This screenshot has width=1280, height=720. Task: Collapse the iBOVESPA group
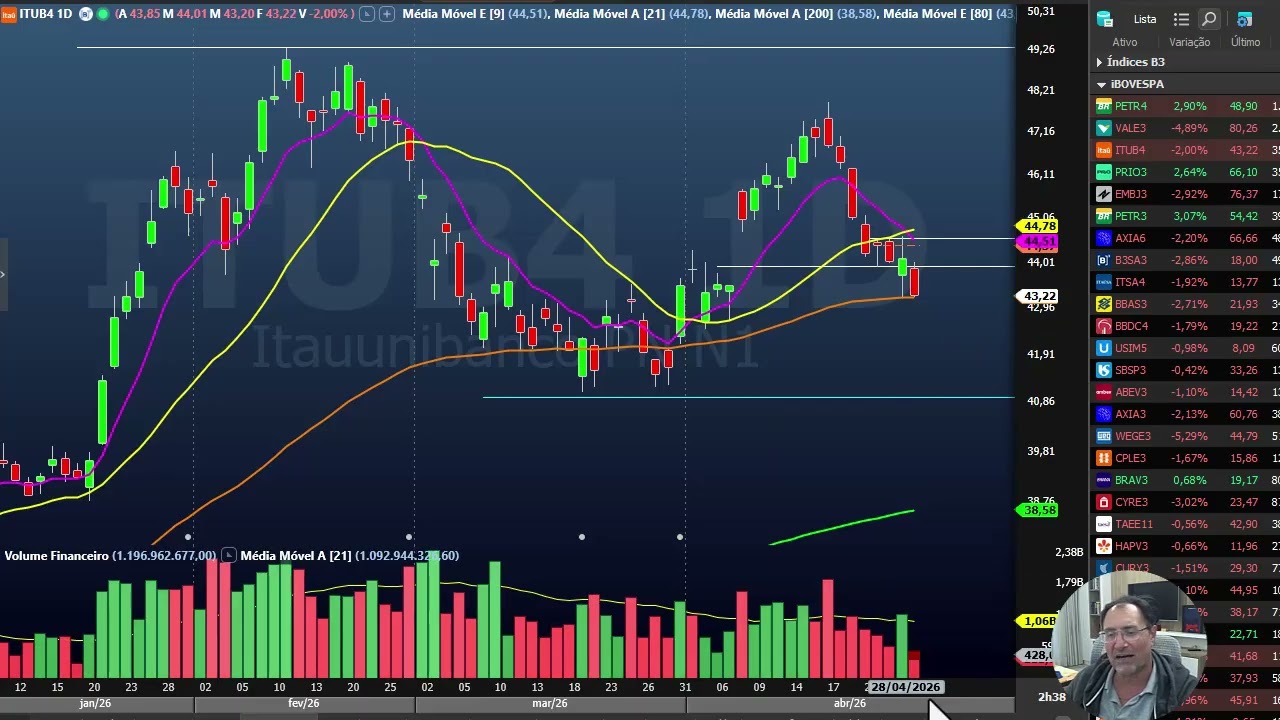(1101, 85)
